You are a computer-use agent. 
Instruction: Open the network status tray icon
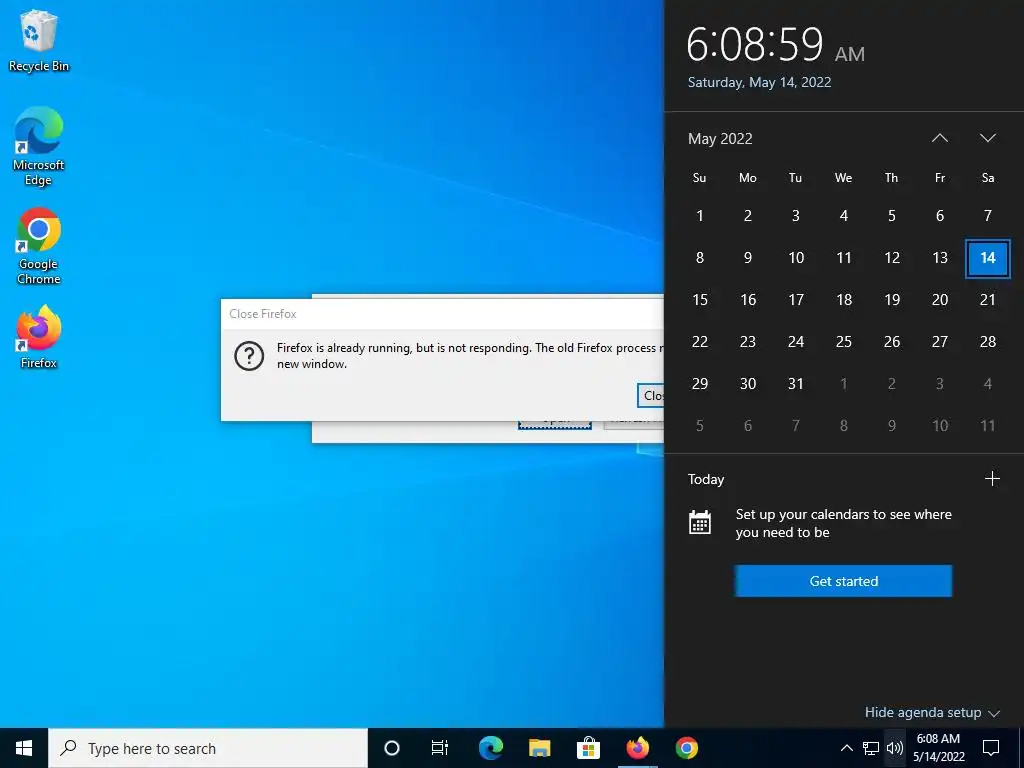[871, 748]
